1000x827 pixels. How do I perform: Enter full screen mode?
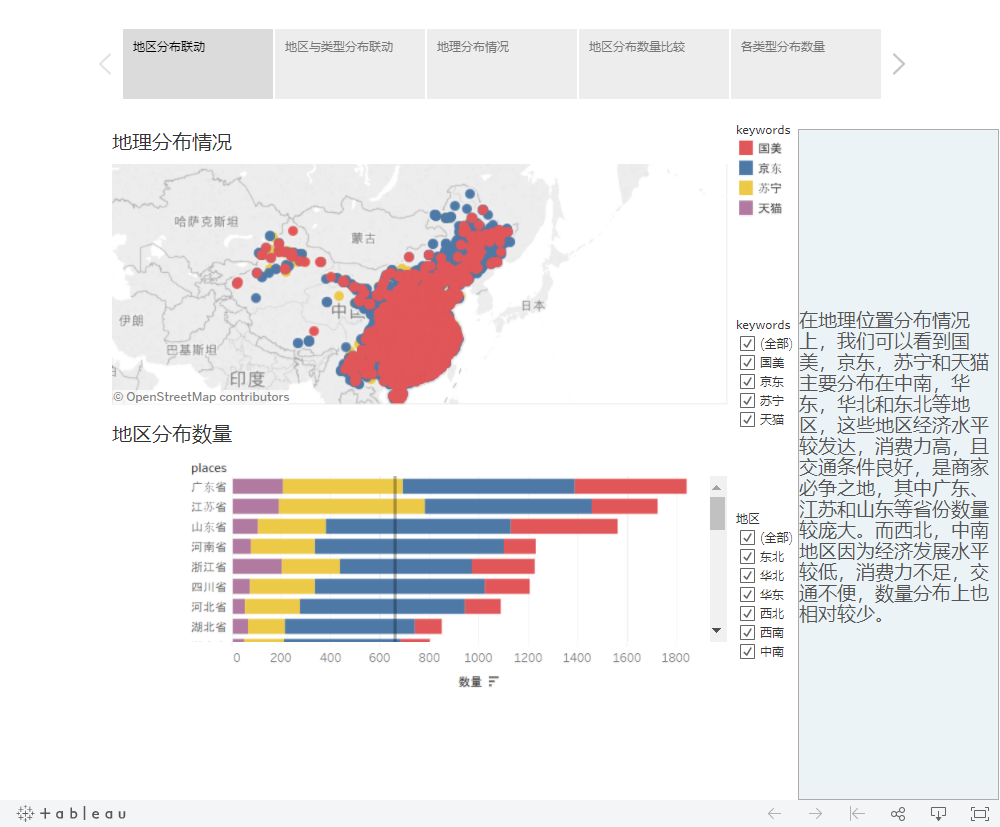pos(980,814)
